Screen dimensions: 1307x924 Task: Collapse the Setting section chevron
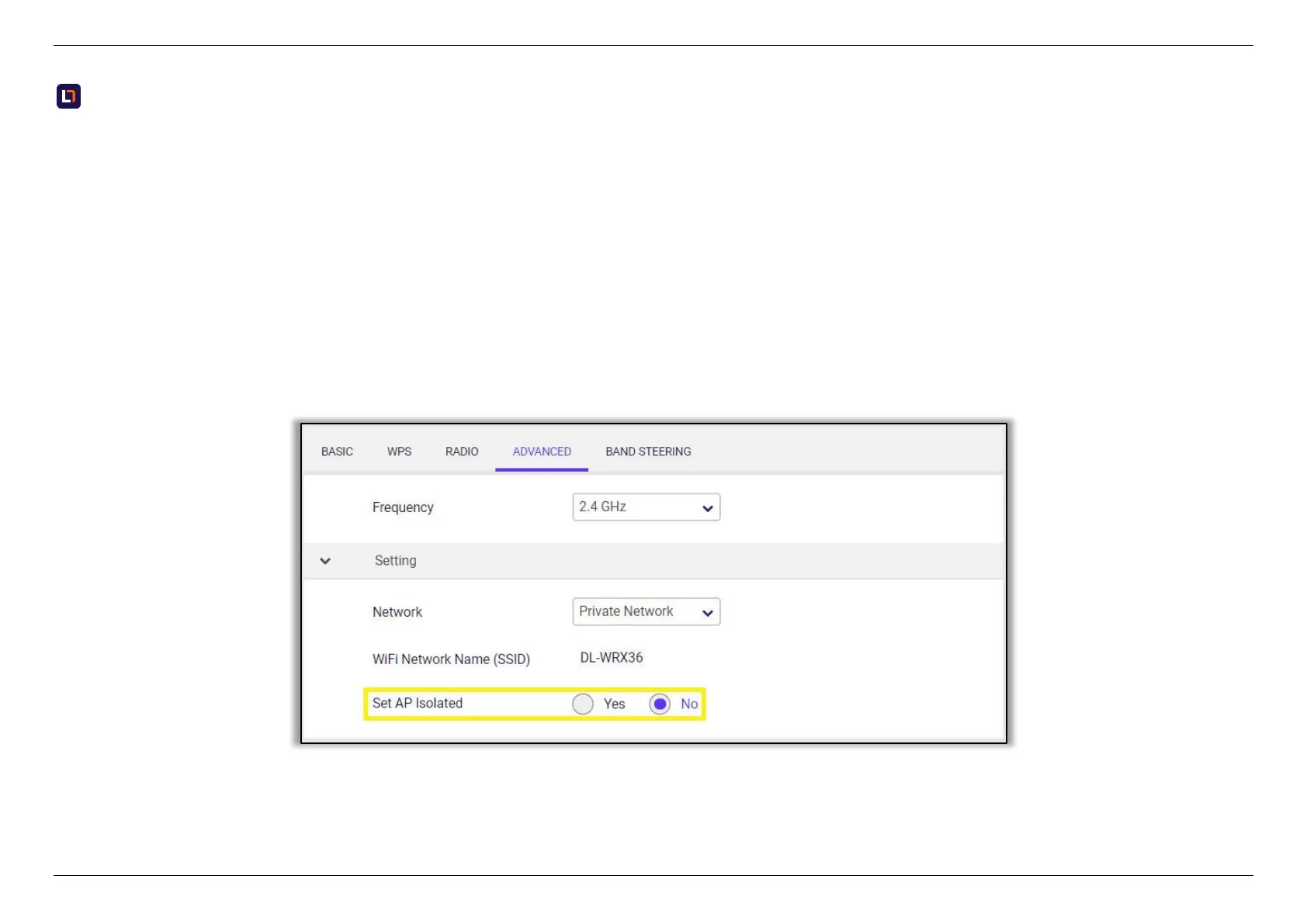pos(325,561)
